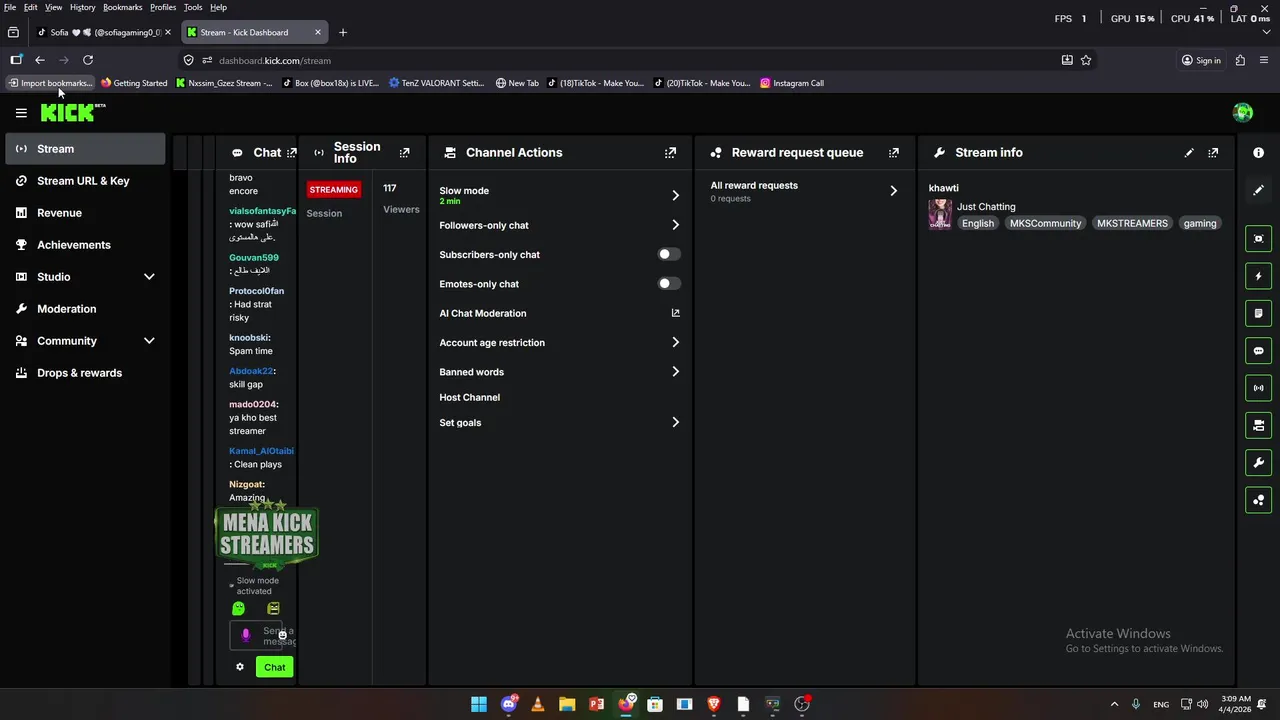This screenshot has width=1280, height=720.
Task: Click the MKSCommunity tag
Action: [x=1045, y=223]
